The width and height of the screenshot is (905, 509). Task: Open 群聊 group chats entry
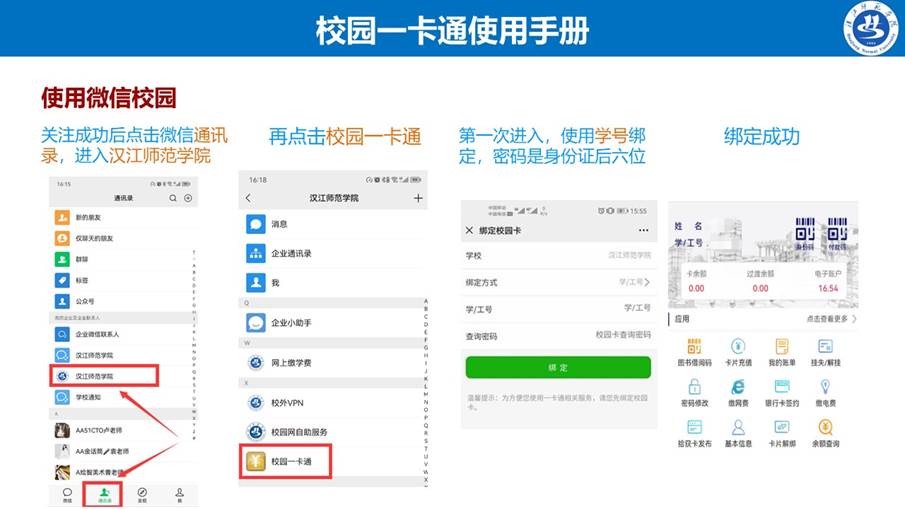click(122, 259)
